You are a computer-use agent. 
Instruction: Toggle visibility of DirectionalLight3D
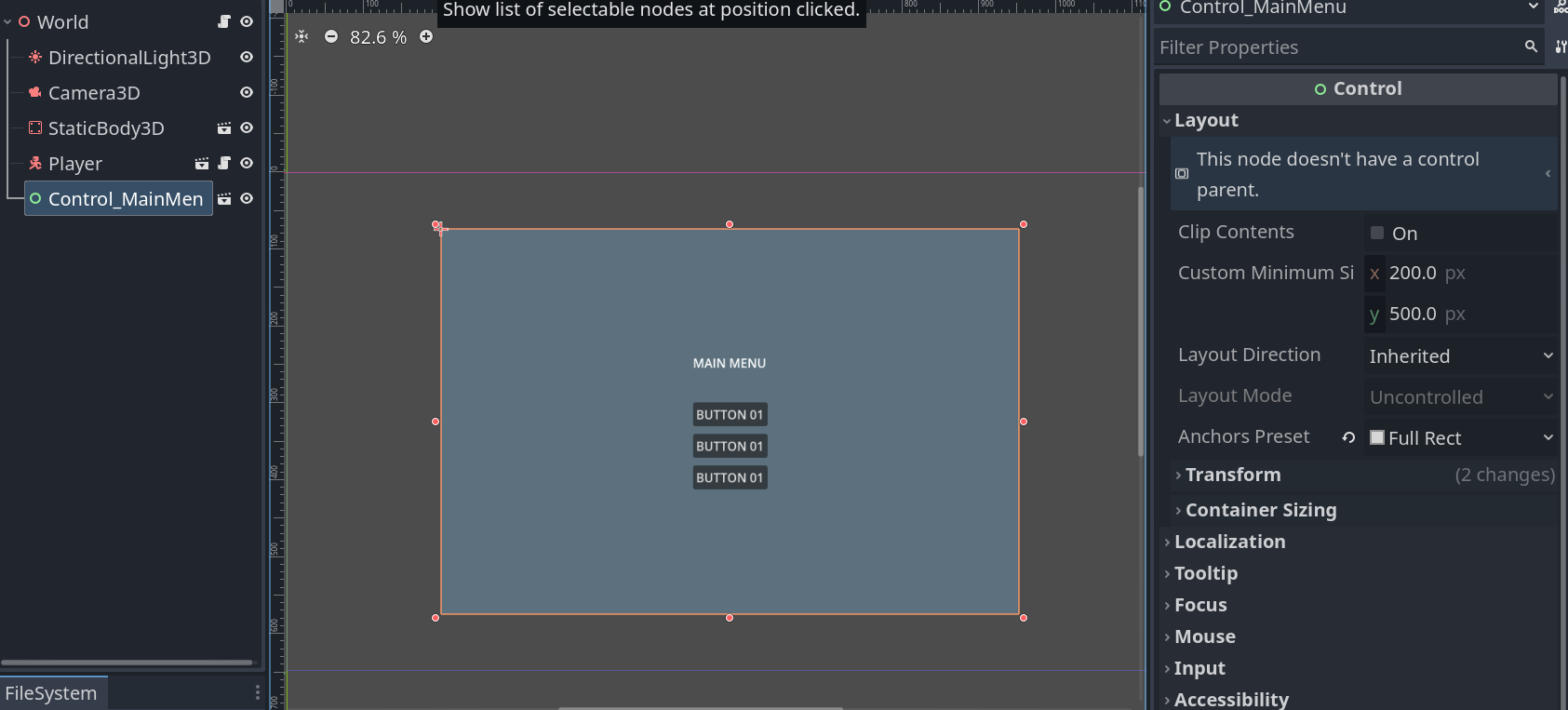coord(247,57)
